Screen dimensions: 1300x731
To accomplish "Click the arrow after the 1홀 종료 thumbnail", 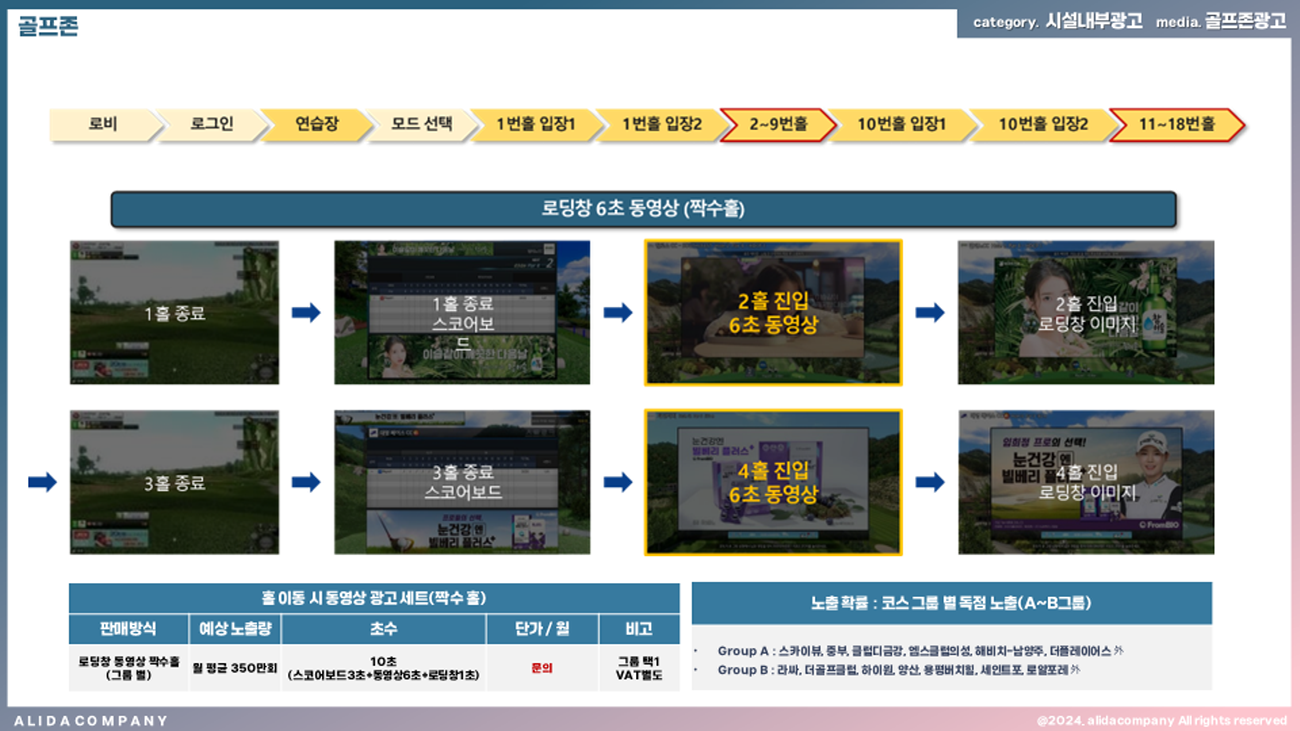I will pyautogui.click(x=306, y=313).
